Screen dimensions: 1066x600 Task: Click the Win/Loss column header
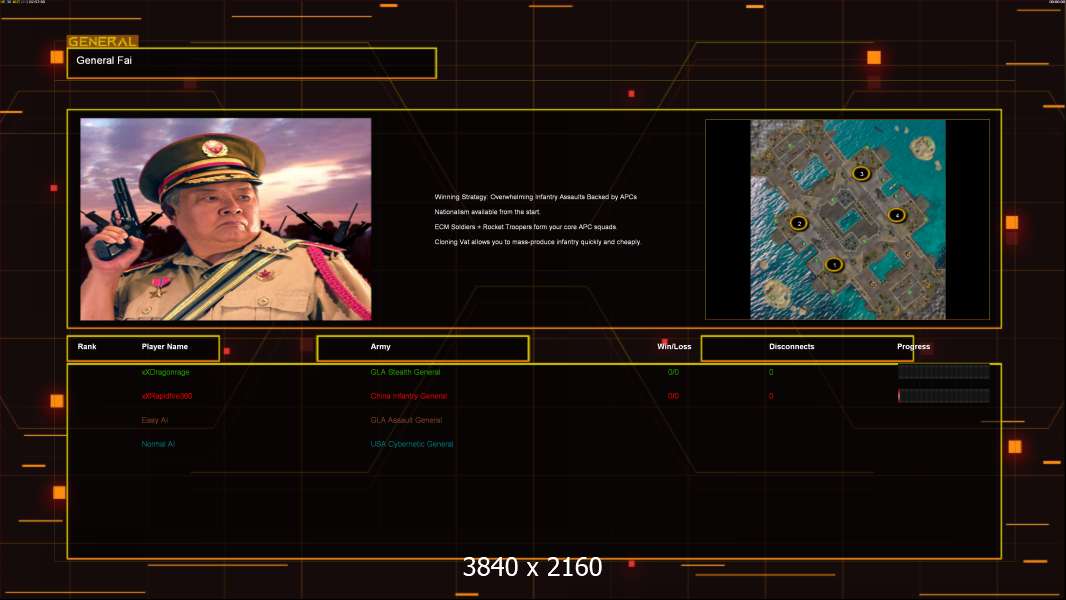673,347
